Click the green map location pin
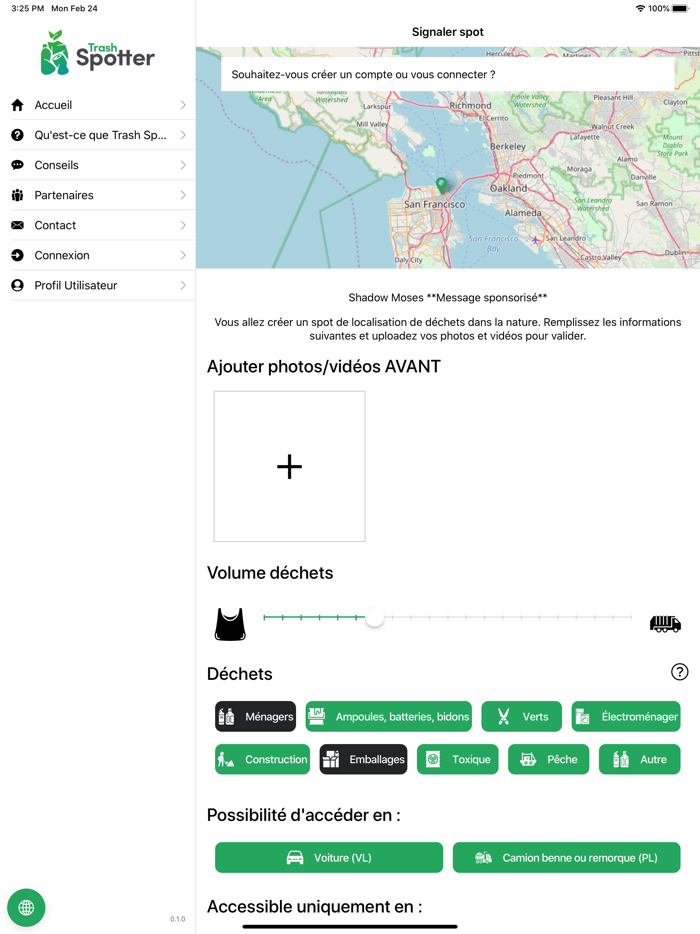Viewport: 700px width, 934px height. tap(441, 185)
